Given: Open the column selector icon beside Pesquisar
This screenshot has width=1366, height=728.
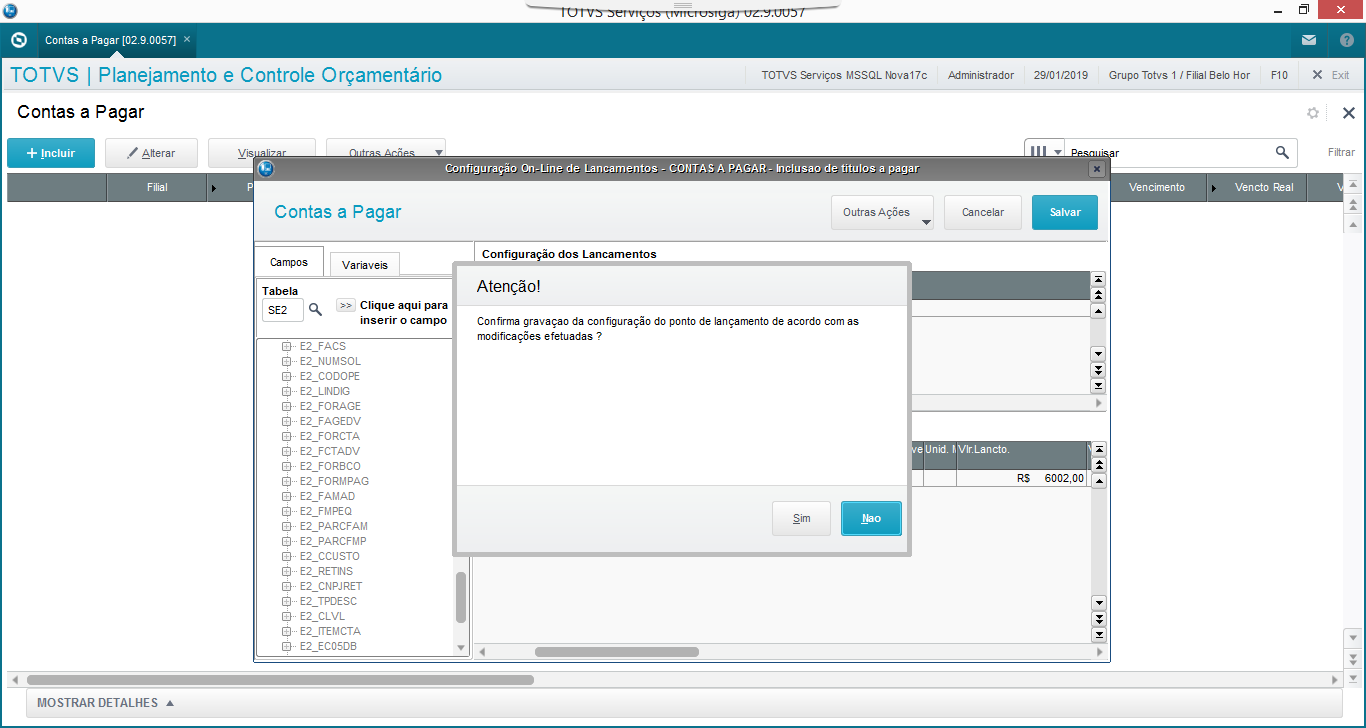Looking at the screenshot, I should coord(1045,153).
